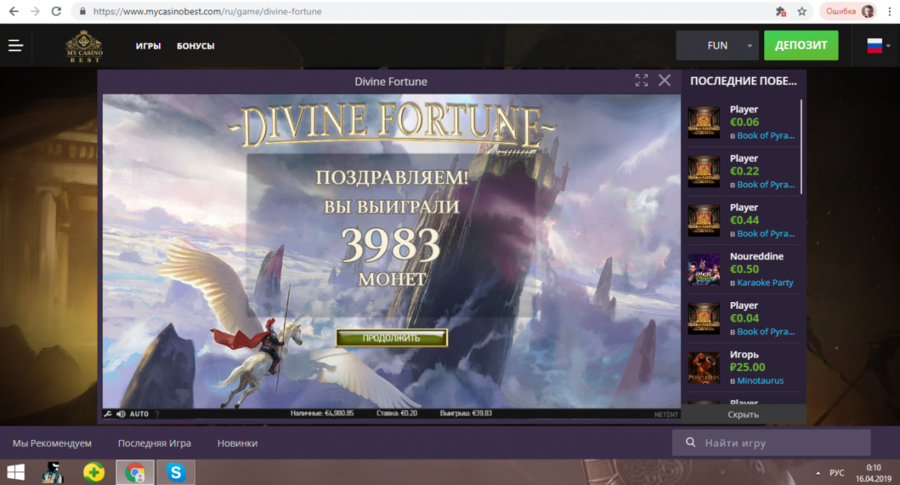Switch to Новинки tab
The image size is (900, 485).
coord(238,443)
